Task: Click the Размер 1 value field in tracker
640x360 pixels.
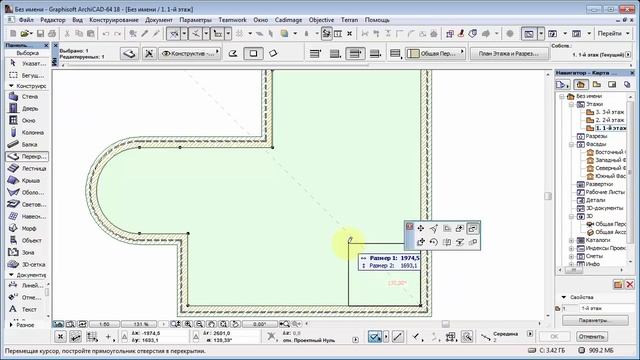Action: click(409, 258)
